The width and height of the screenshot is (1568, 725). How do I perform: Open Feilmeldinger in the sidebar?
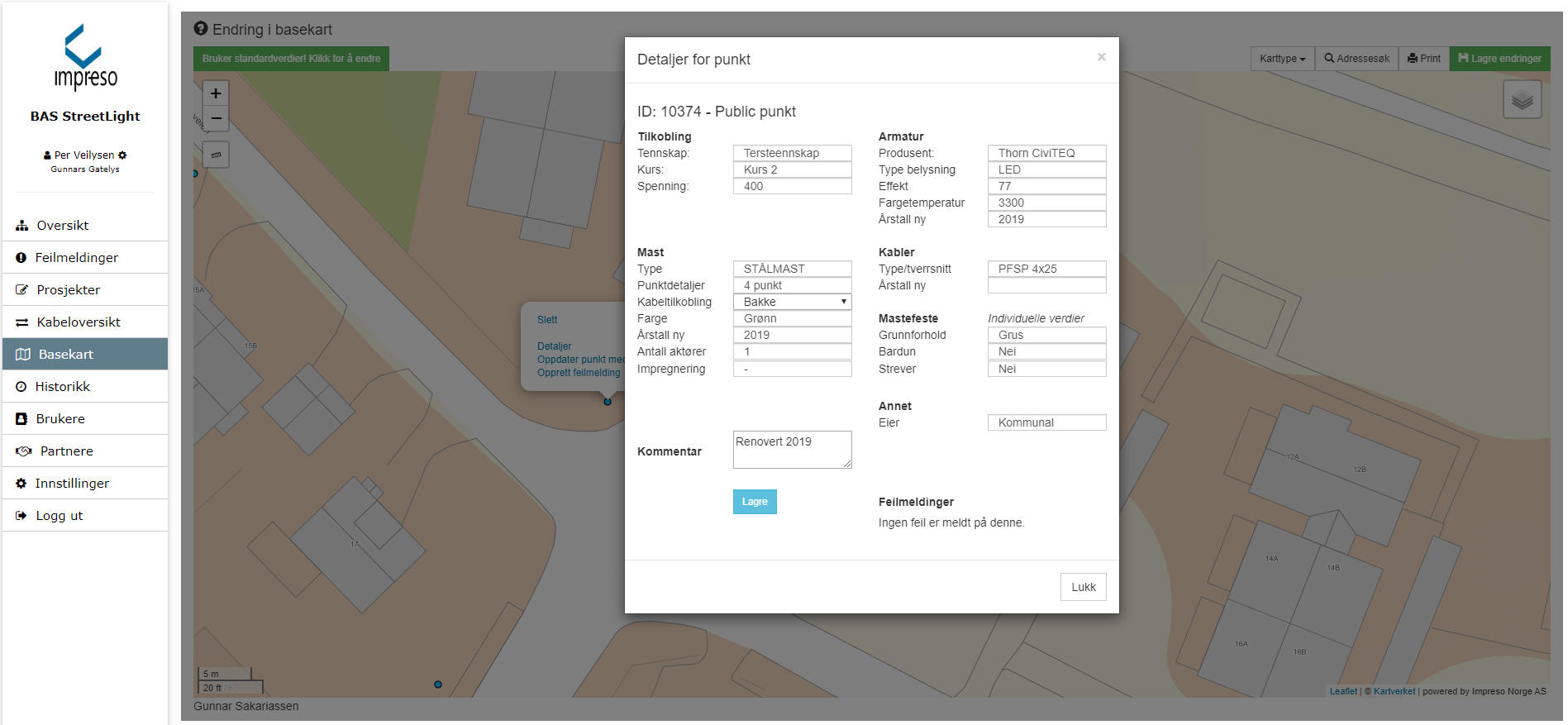point(76,258)
